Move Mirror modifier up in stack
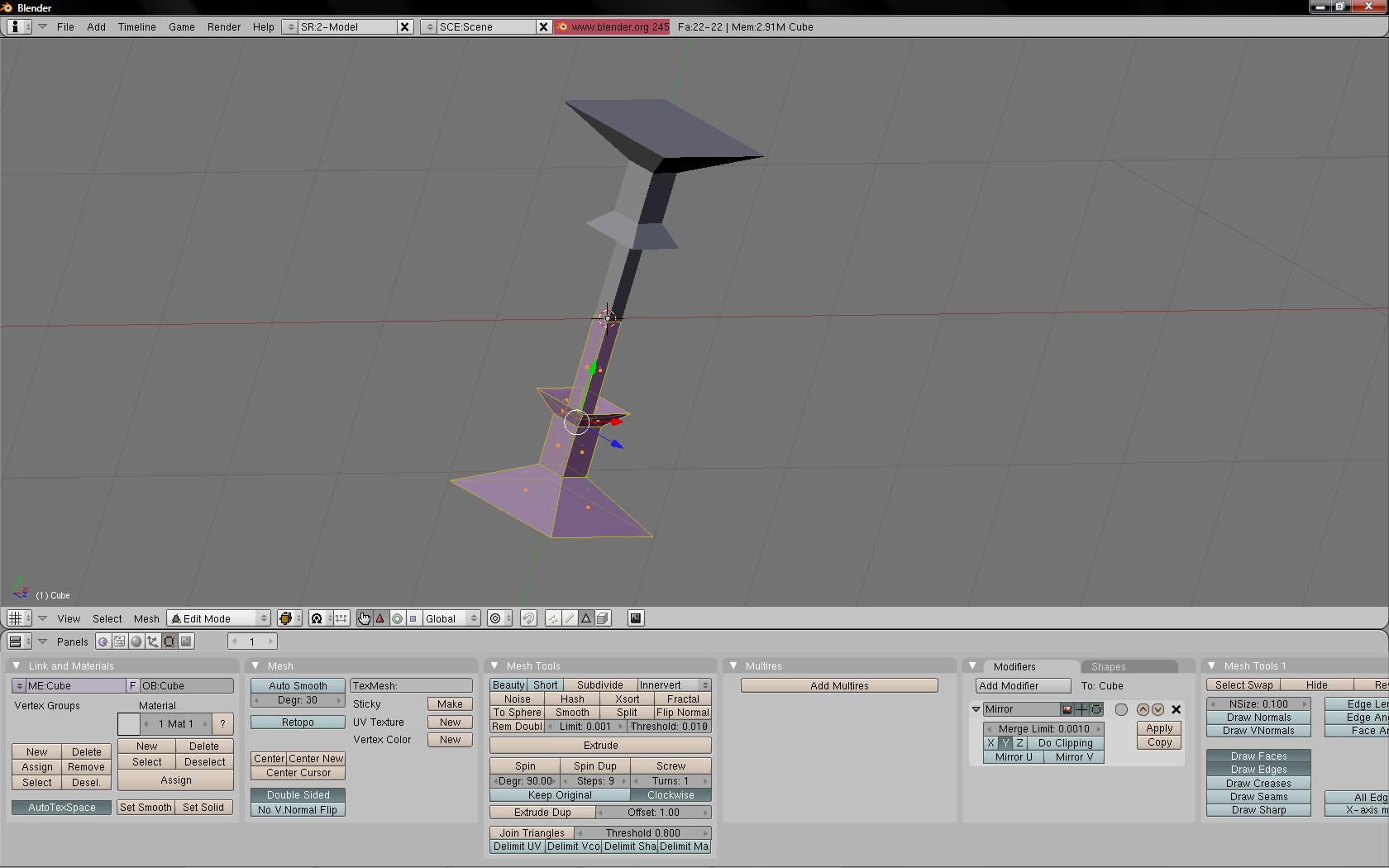This screenshot has width=1389, height=868. [1143, 709]
